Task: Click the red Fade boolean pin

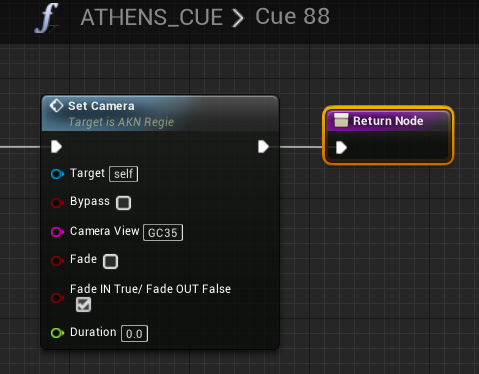Action: coord(57,260)
